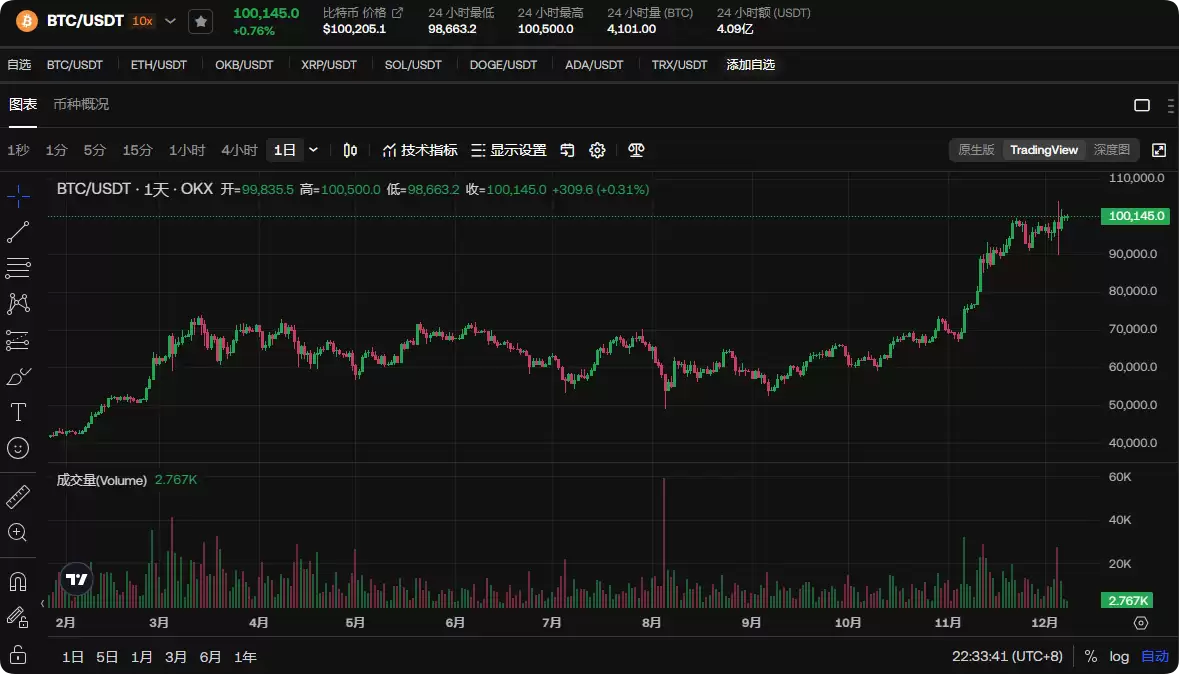The width and height of the screenshot is (1179, 674).
Task: Enable magnet snapping mode
Action: [x=18, y=581]
